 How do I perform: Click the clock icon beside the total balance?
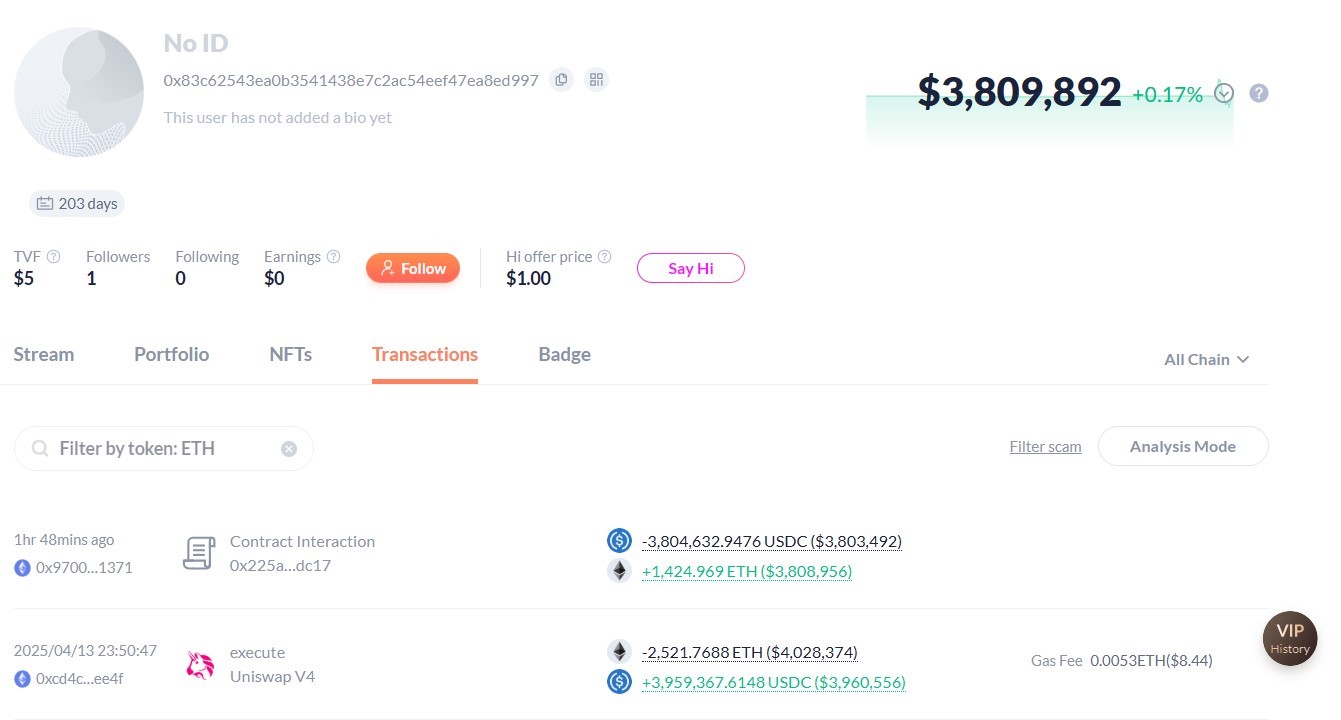[x=1224, y=92]
